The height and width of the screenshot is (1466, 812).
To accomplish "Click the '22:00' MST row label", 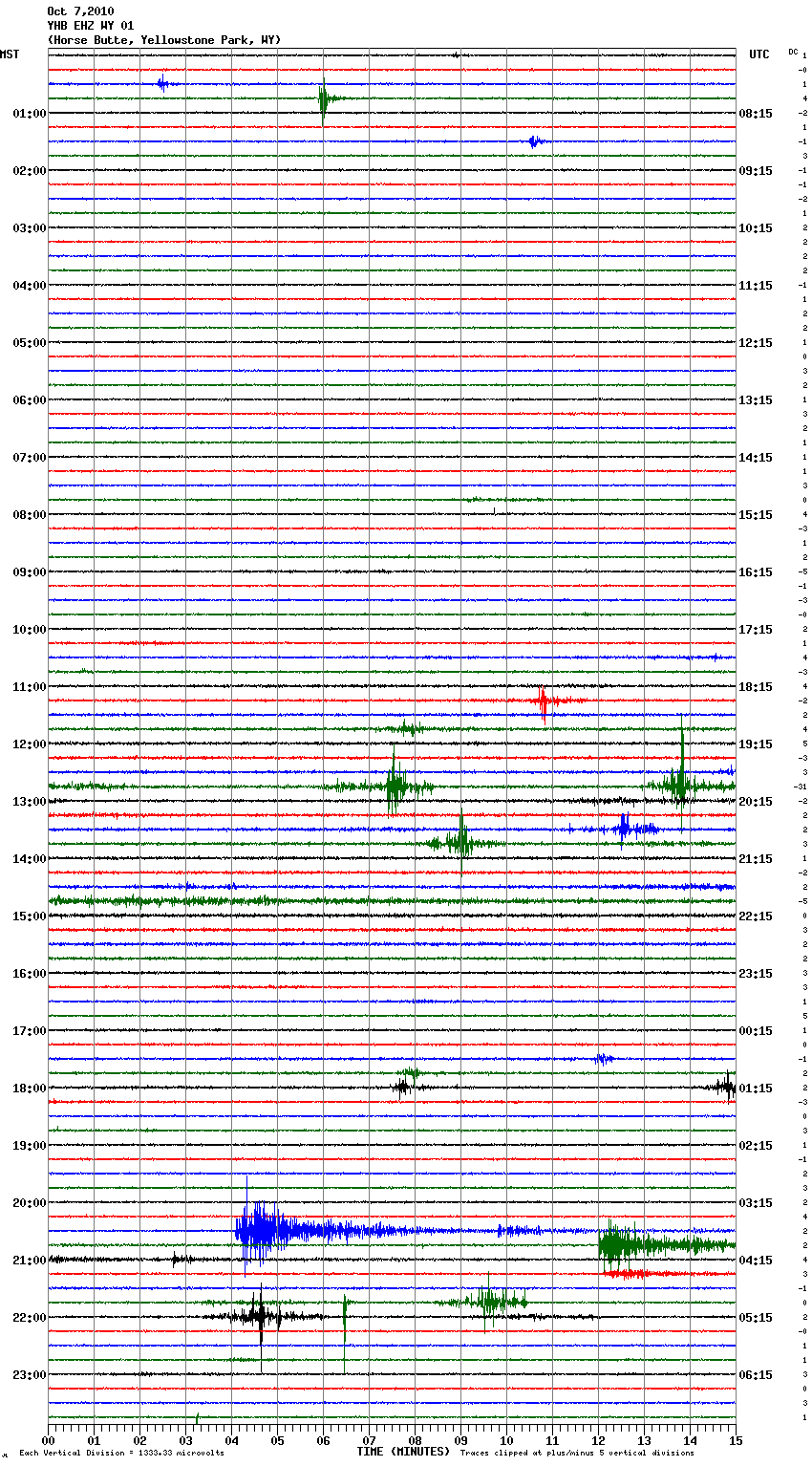I will coord(30,1318).
